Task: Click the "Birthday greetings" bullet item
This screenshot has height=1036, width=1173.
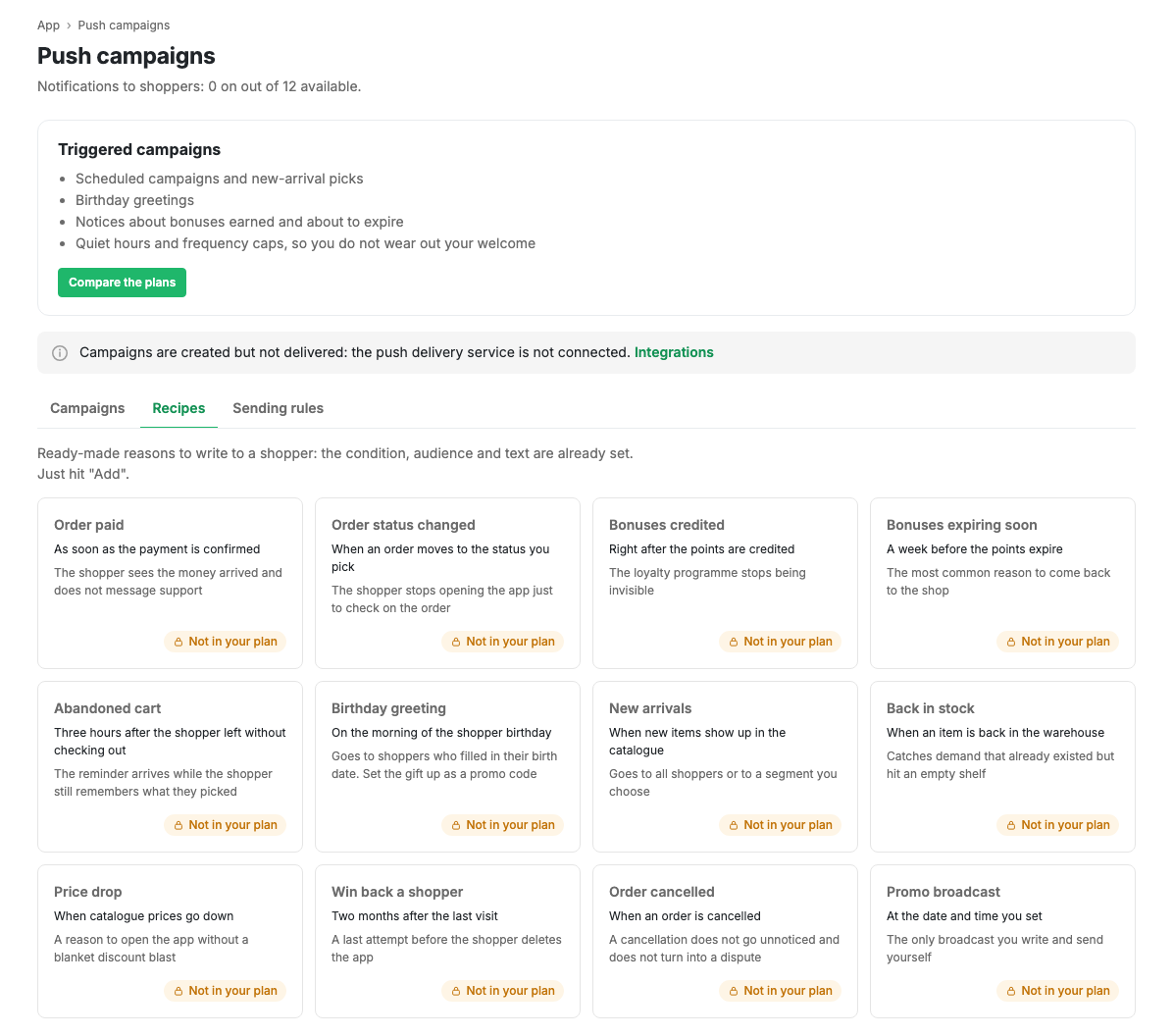Action: pos(134,200)
